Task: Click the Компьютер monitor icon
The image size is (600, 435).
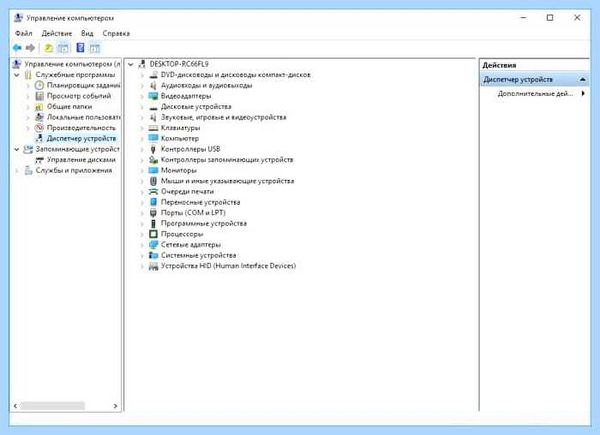Action: coord(153,138)
